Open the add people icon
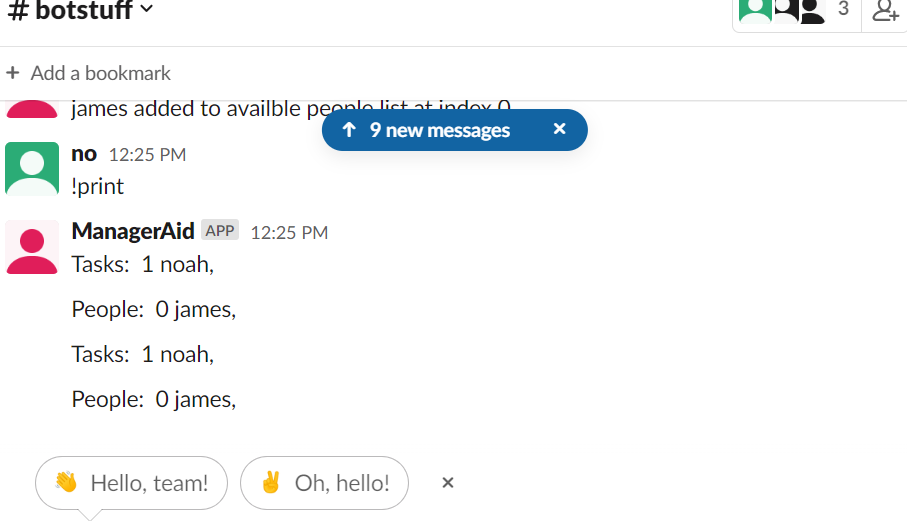The height and width of the screenshot is (523, 907). 885,10
